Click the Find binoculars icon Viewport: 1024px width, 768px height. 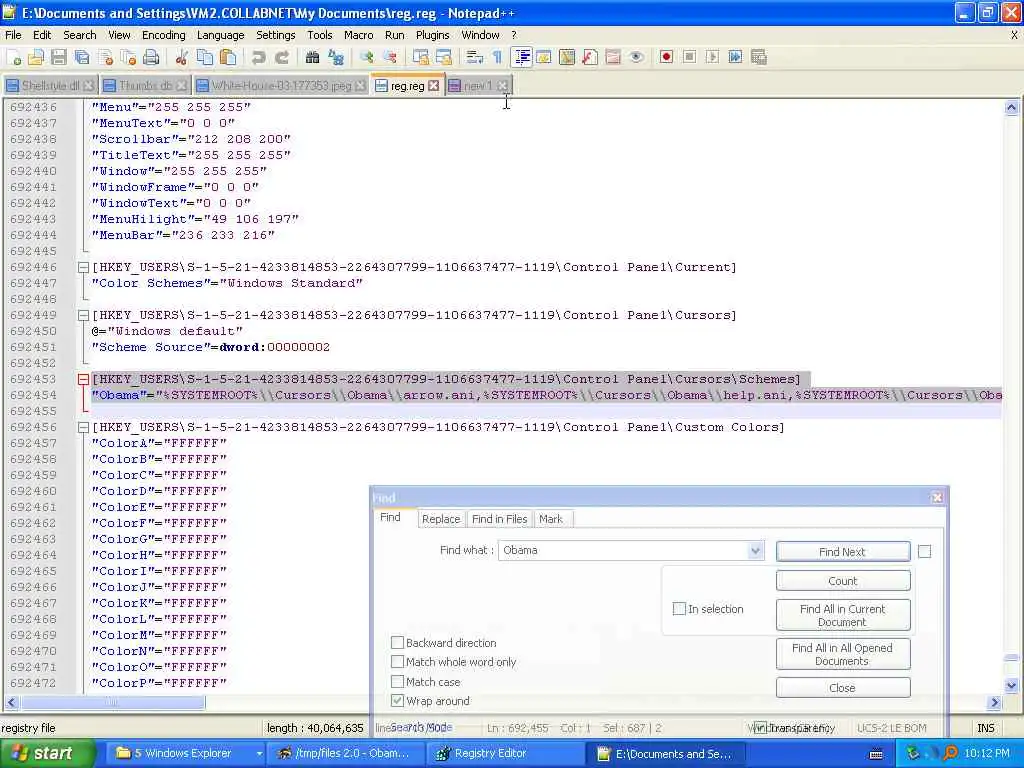click(x=313, y=57)
